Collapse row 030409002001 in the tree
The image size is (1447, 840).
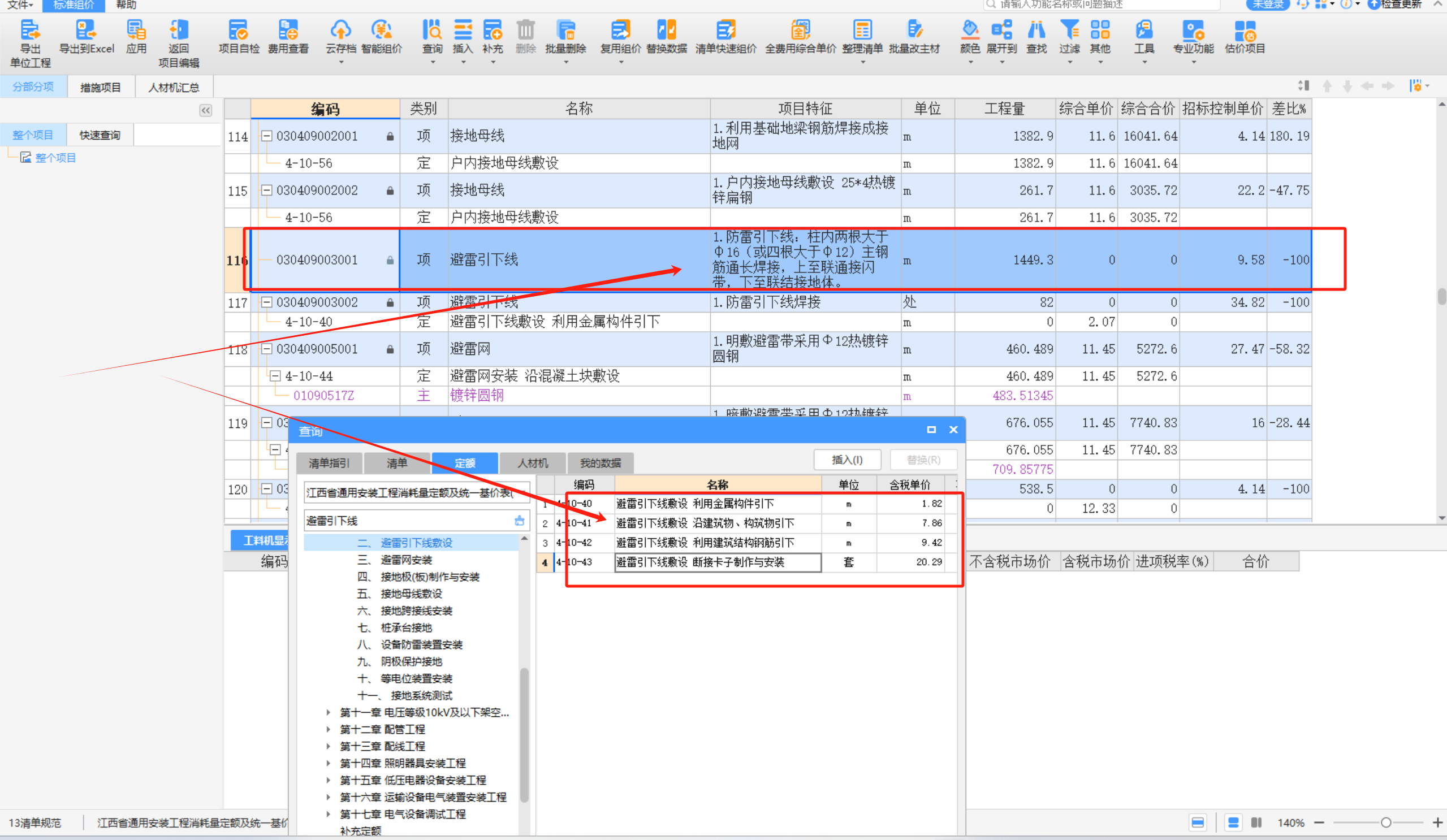[266, 136]
